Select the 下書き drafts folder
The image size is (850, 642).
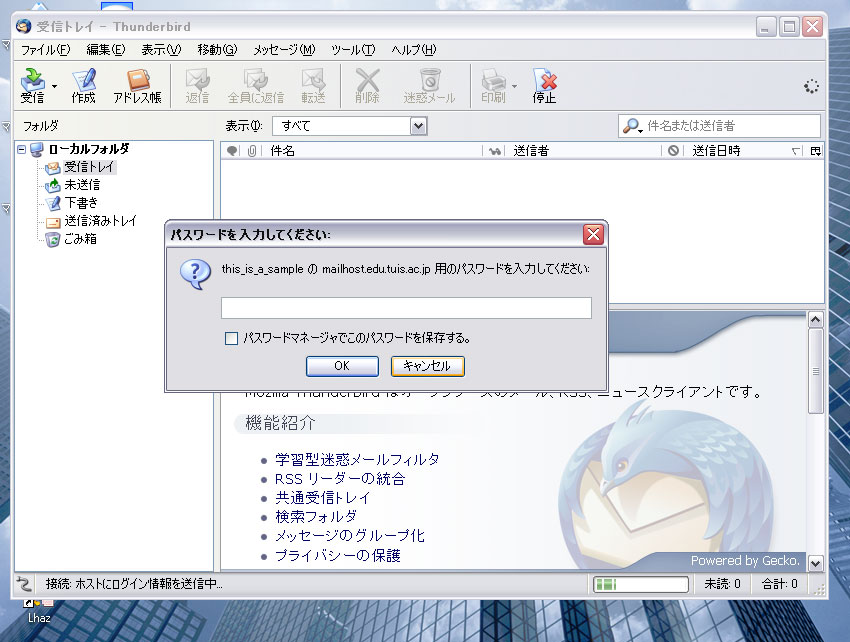81,203
